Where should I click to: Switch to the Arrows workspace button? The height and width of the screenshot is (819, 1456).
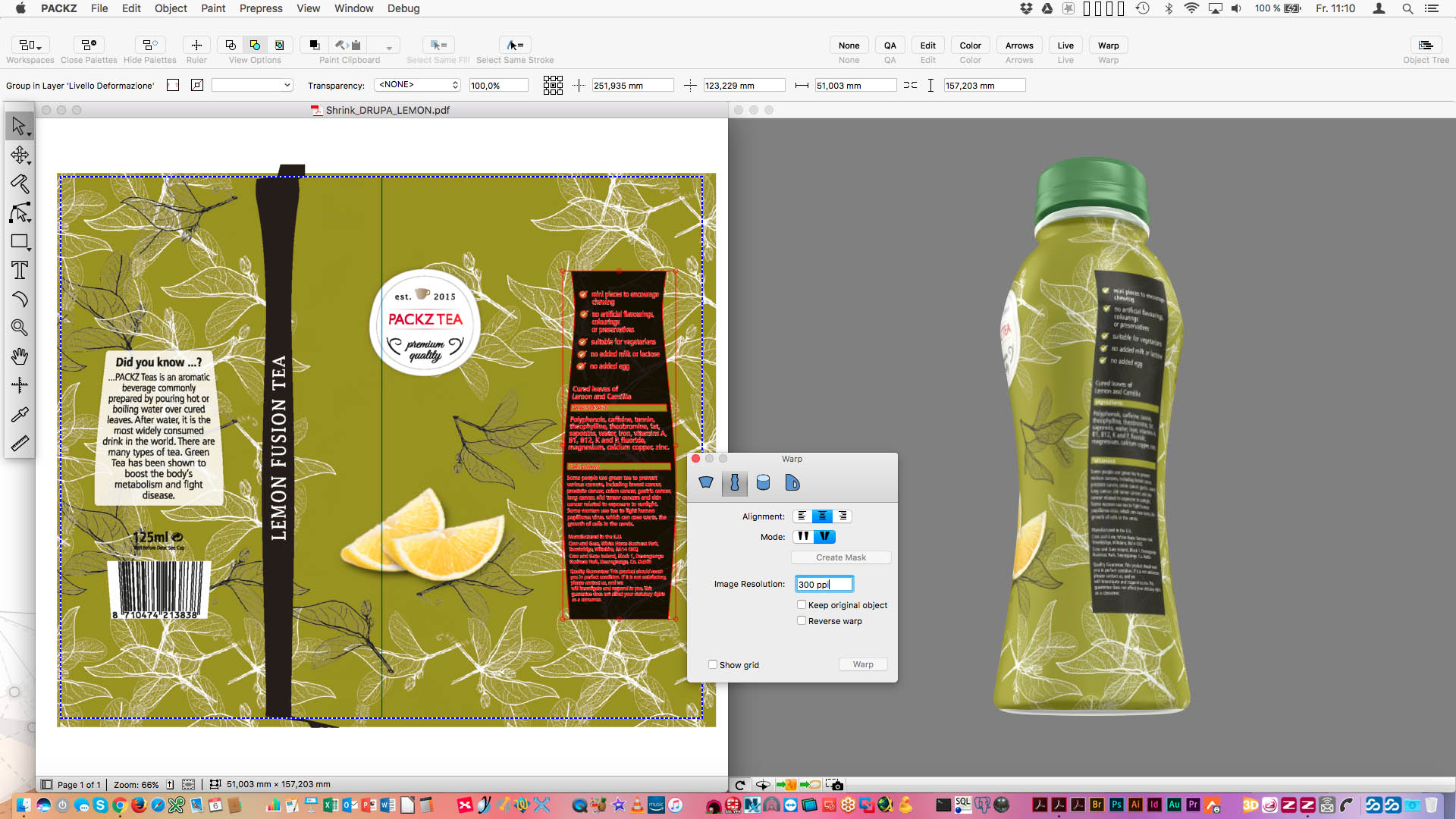[1019, 45]
